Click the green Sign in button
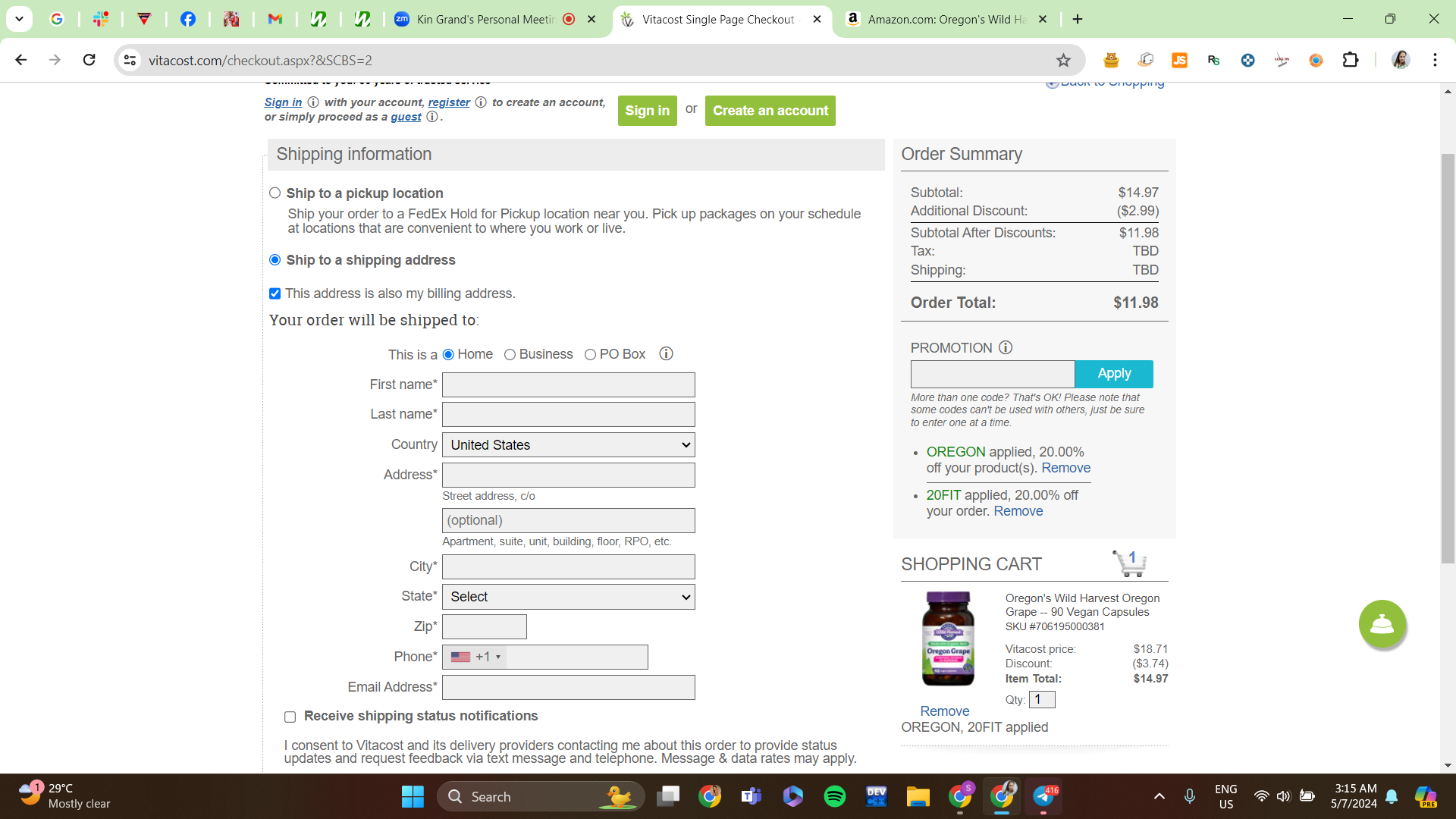Image resolution: width=1456 pixels, height=819 pixels. point(648,111)
